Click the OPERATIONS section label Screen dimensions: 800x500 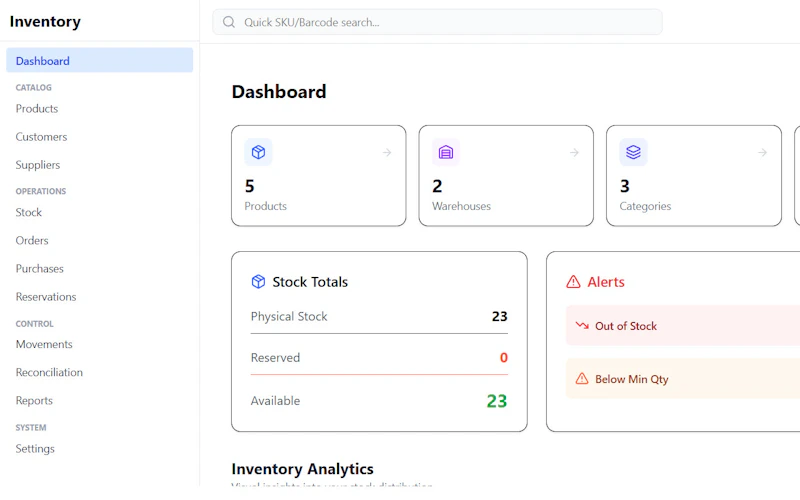point(40,191)
